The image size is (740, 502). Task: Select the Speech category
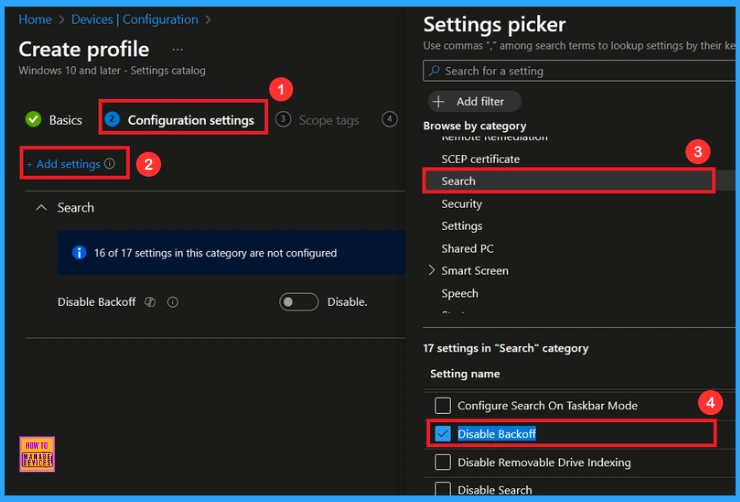[x=460, y=293]
